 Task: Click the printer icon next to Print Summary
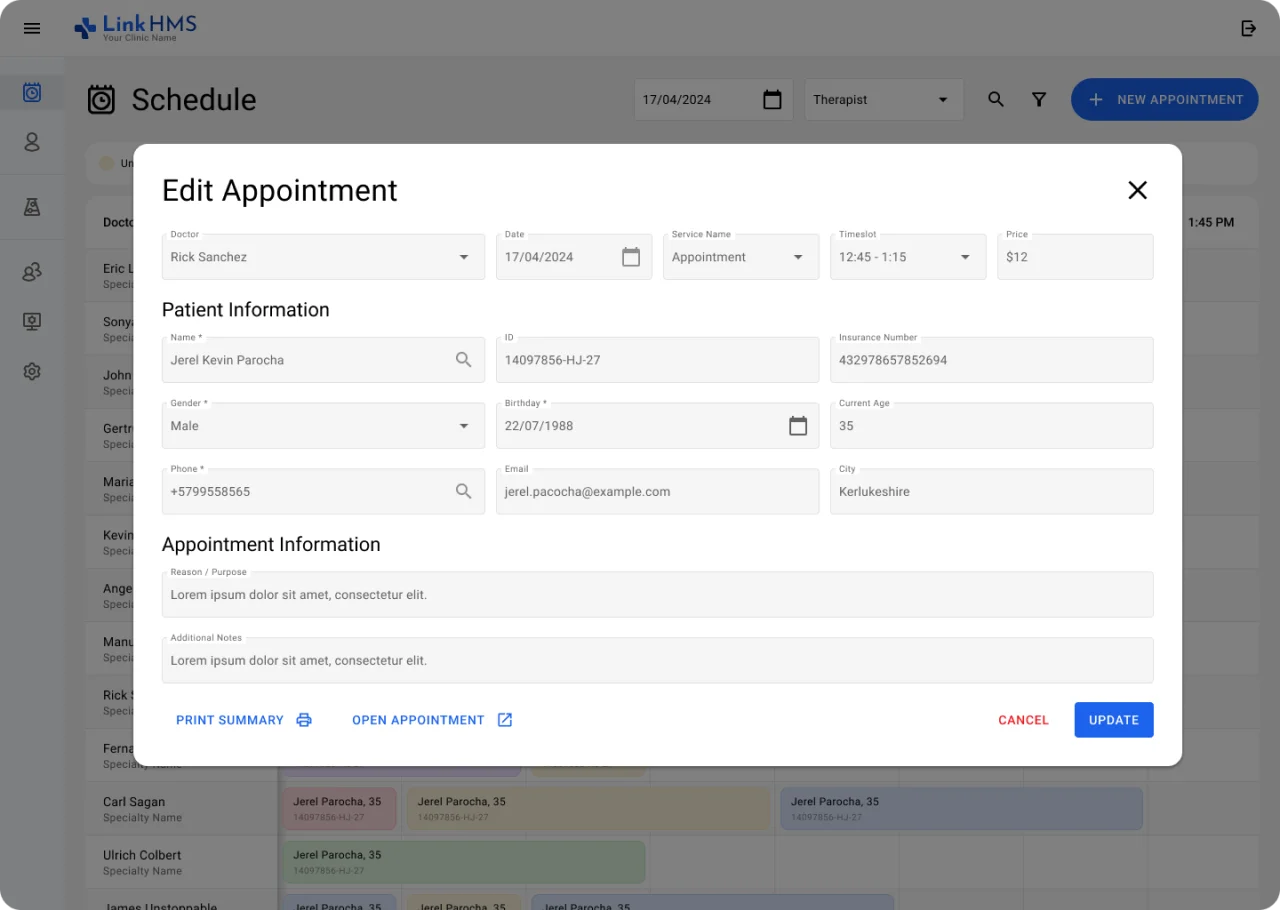pyautogui.click(x=304, y=720)
